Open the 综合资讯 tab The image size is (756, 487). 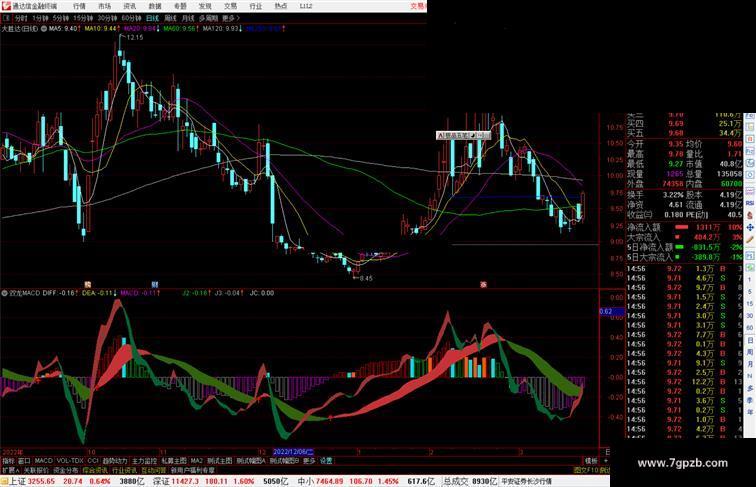point(95,470)
